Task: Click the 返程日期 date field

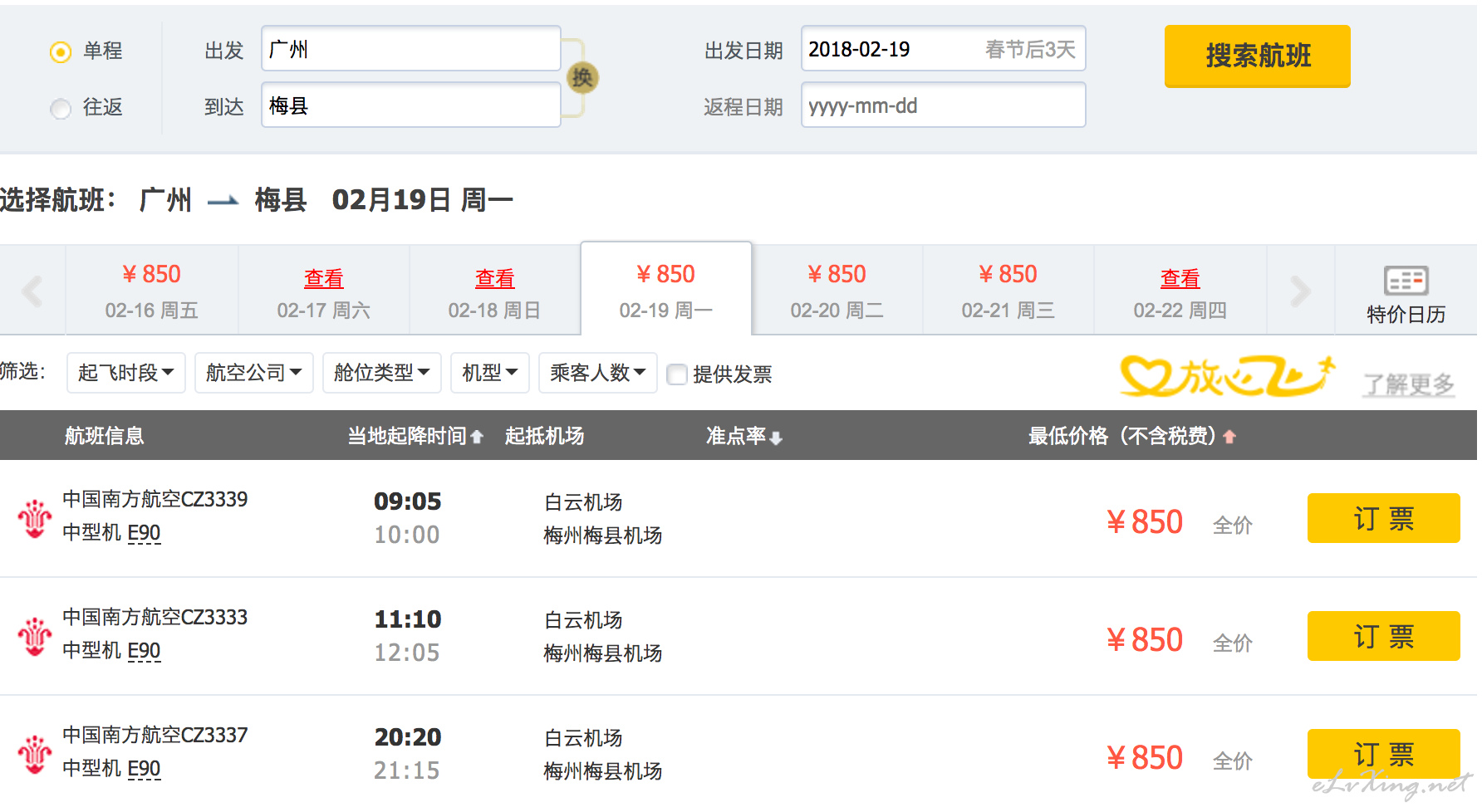Action: click(x=944, y=105)
